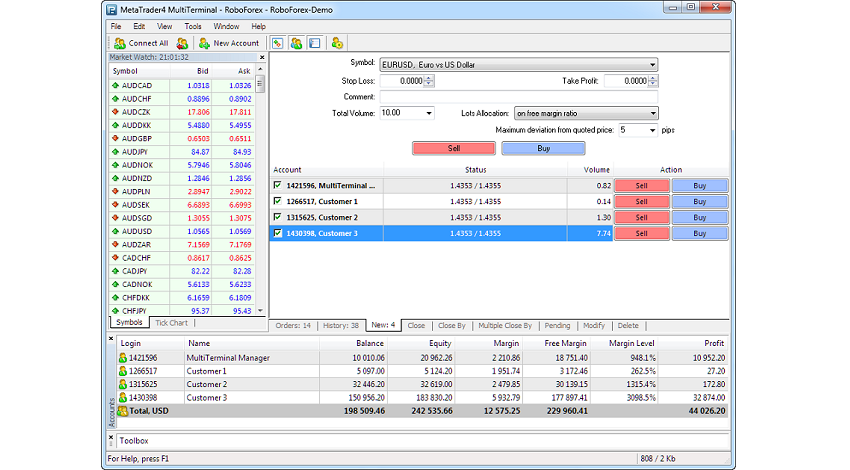
Task: Click the Stop Loss value field
Action: pyautogui.click(x=402, y=81)
